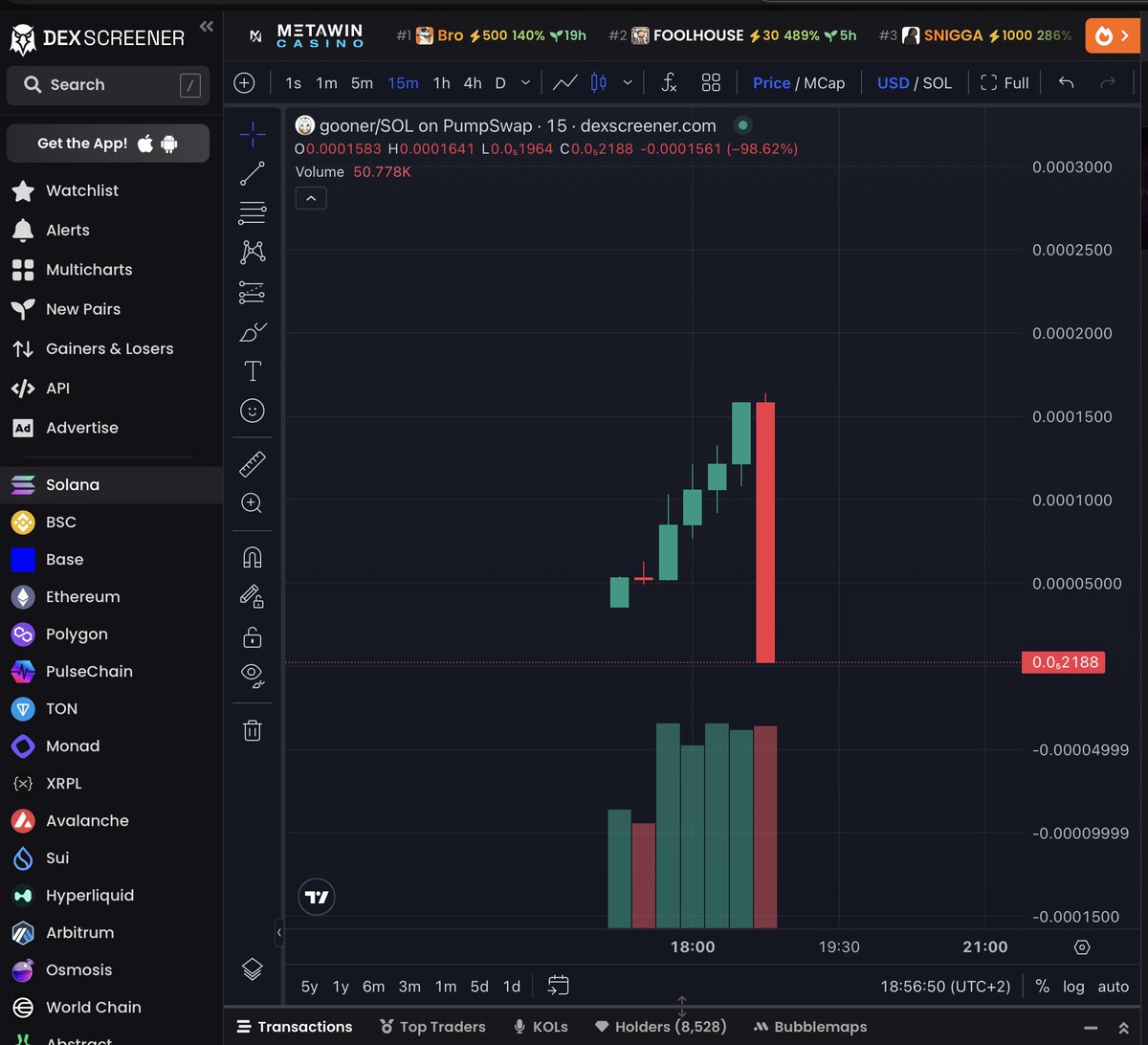Collapse the indicator legend chevron

(x=312, y=198)
